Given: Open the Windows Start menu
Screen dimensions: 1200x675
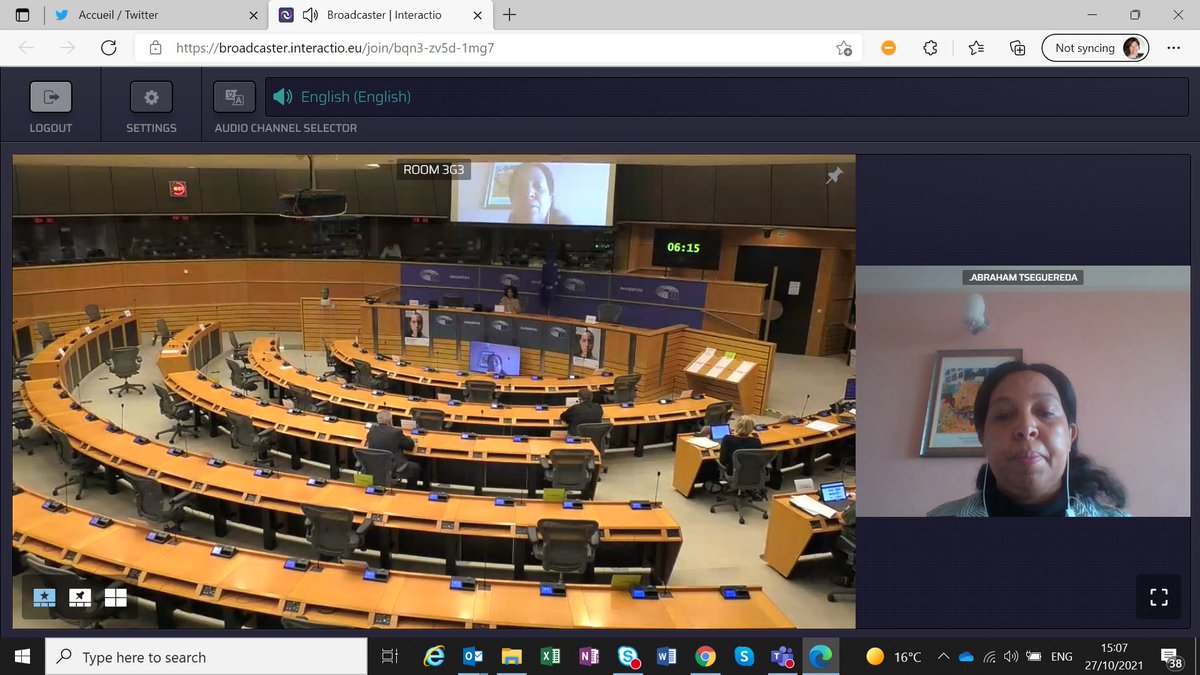Looking at the screenshot, I should click(22, 657).
